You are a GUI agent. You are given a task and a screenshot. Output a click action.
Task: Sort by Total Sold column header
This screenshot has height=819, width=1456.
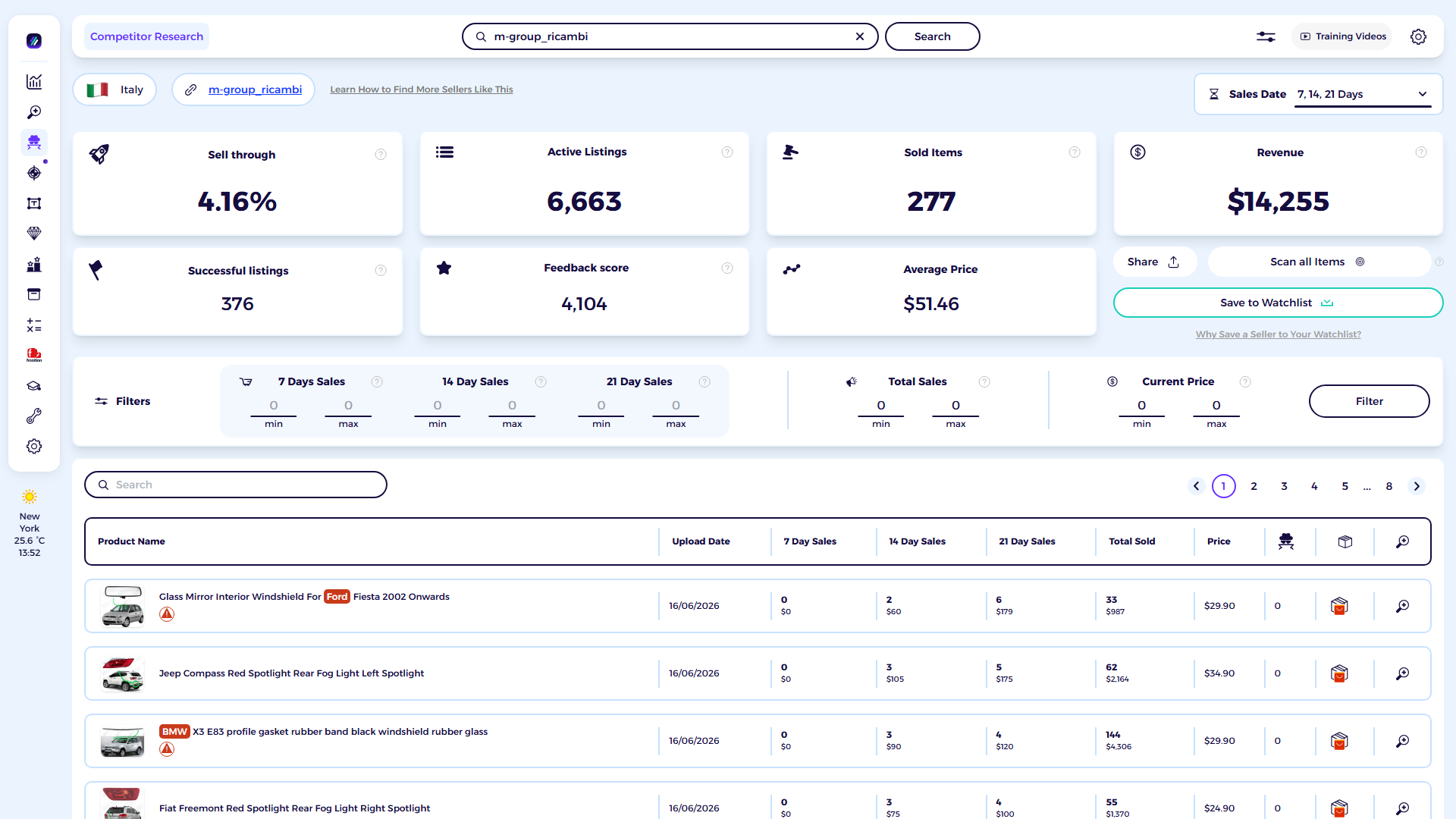[x=1132, y=541]
